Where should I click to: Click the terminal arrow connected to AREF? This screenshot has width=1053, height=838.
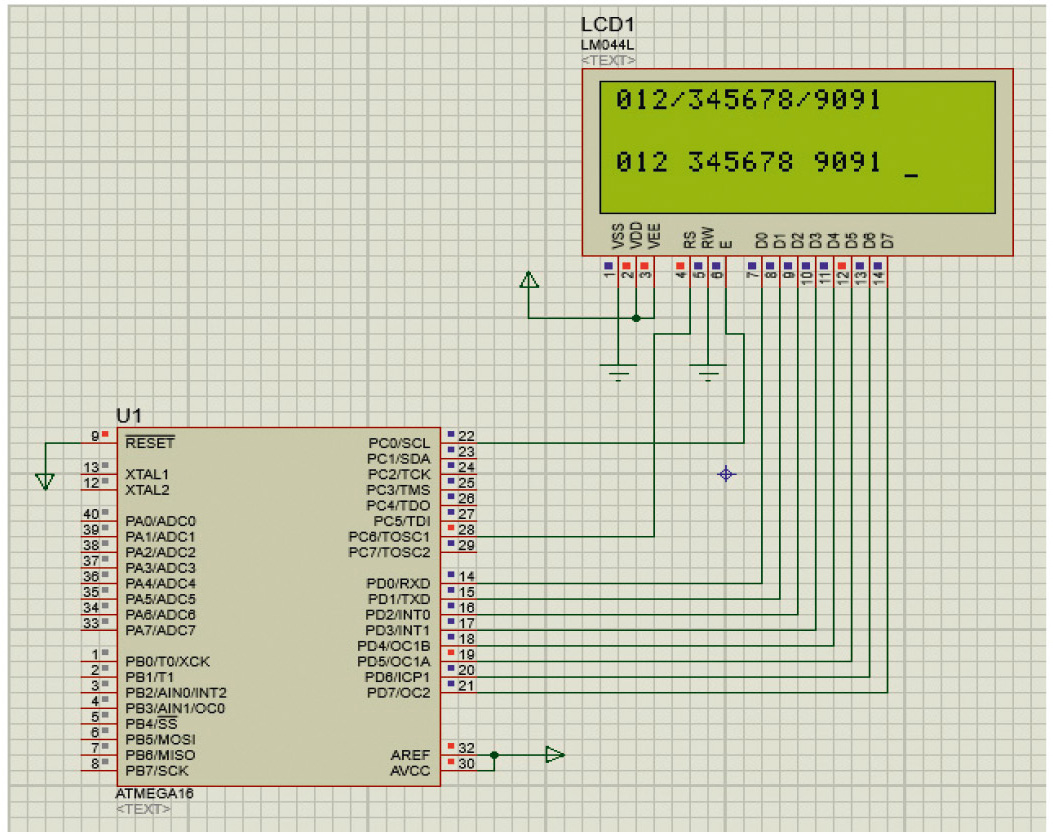[554, 755]
